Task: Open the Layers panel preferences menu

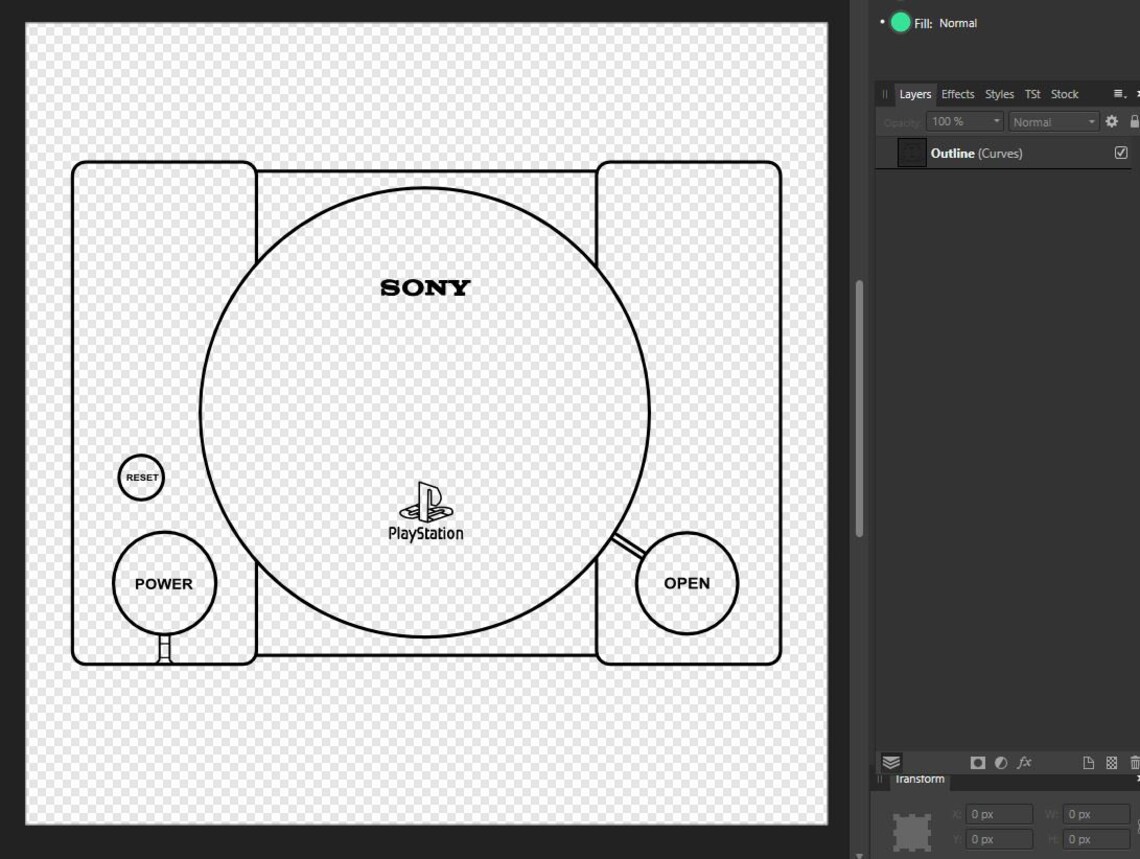Action: (1119, 93)
